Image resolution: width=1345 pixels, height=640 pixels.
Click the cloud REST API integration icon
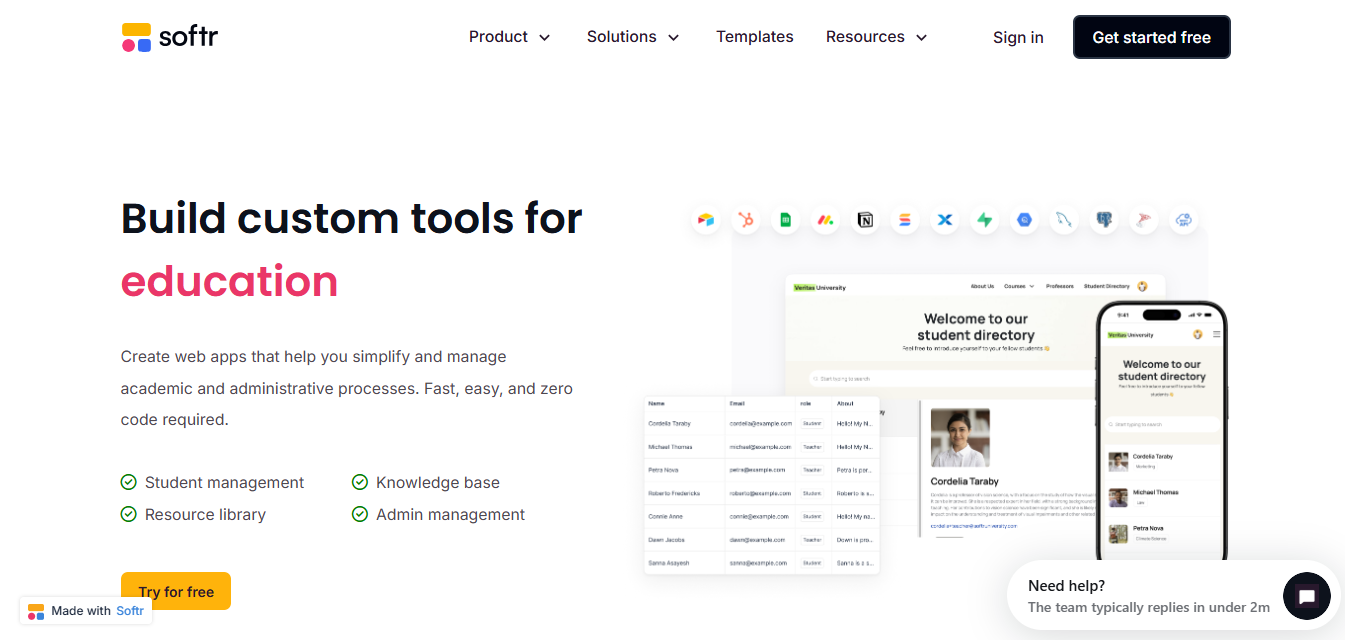(1184, 220)
